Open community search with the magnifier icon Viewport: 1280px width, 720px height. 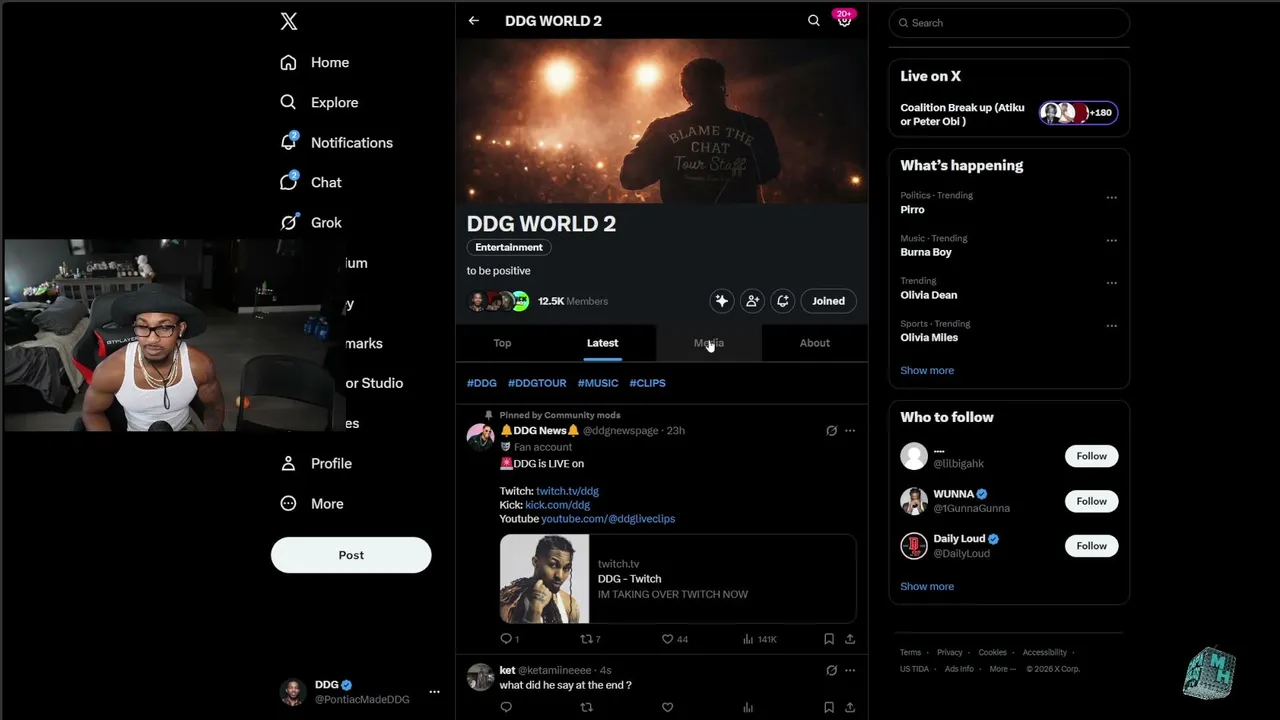(814, 21)
